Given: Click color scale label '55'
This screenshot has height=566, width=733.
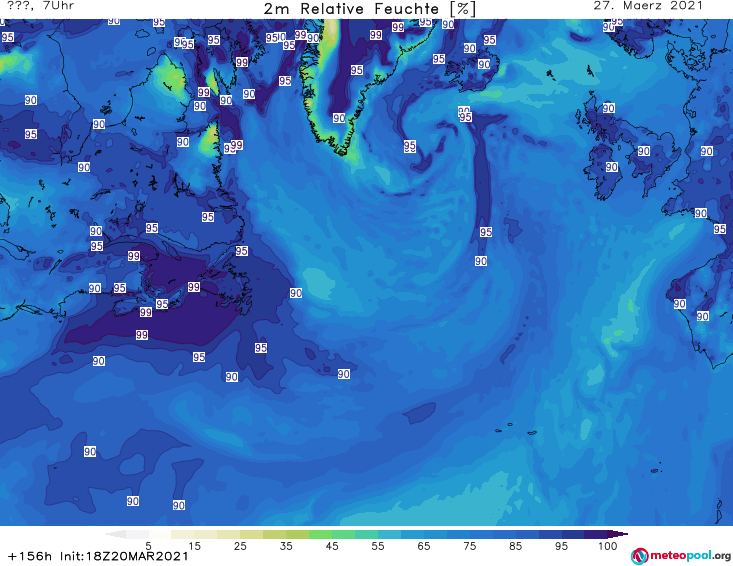Looking at the screenshot, I should [x=378, y=546].
